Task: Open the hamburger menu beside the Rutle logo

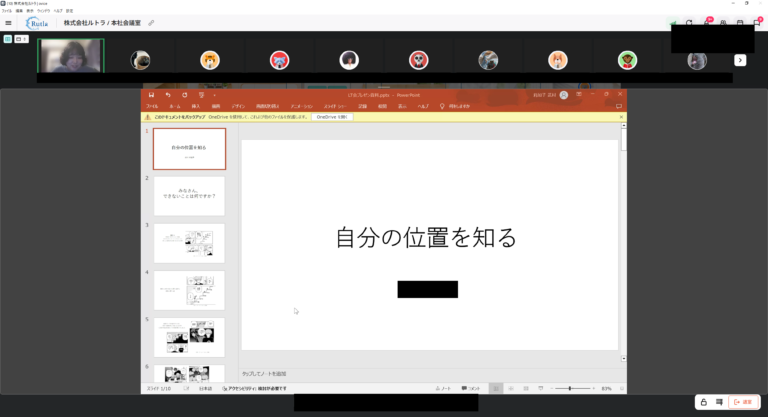Action: pyautogui.click(x=9, y=22)
